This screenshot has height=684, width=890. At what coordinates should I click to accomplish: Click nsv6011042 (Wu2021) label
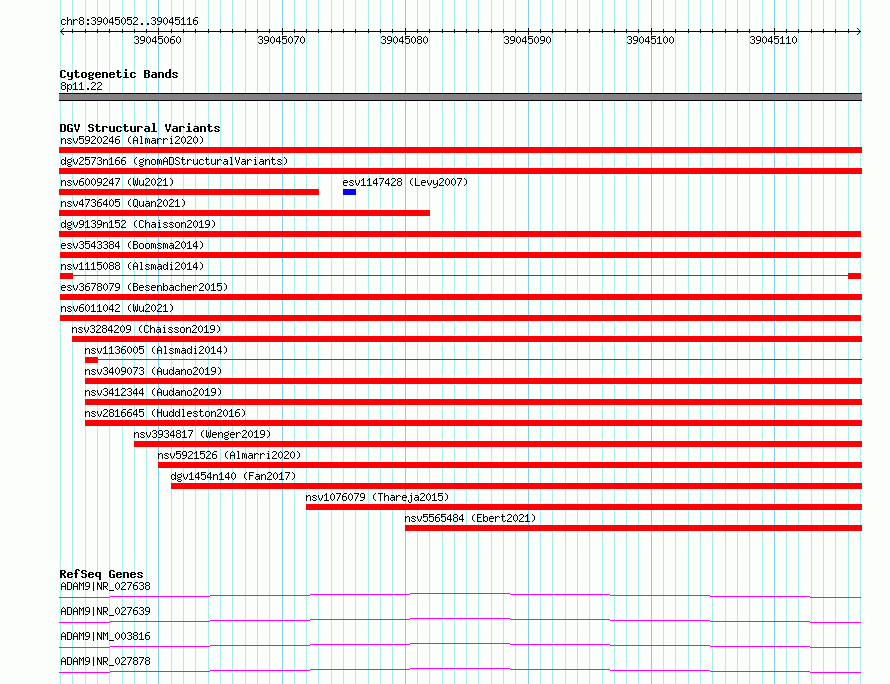click(x=117, y=308)
